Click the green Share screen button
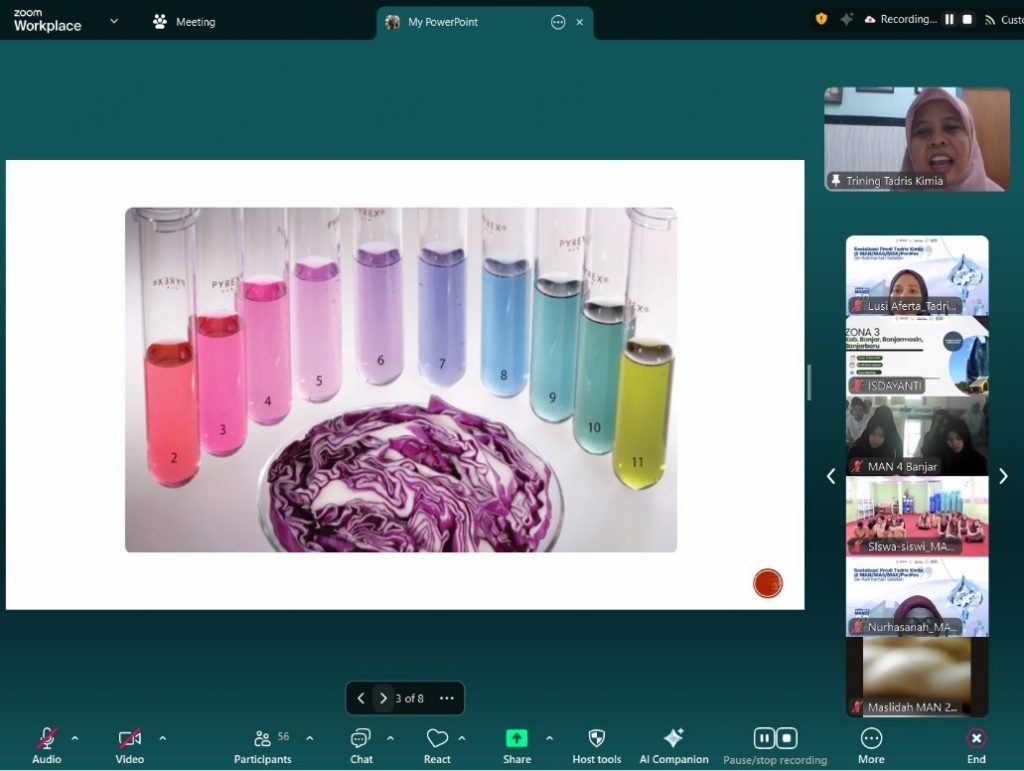The image size is (1024, 771). 517,745
